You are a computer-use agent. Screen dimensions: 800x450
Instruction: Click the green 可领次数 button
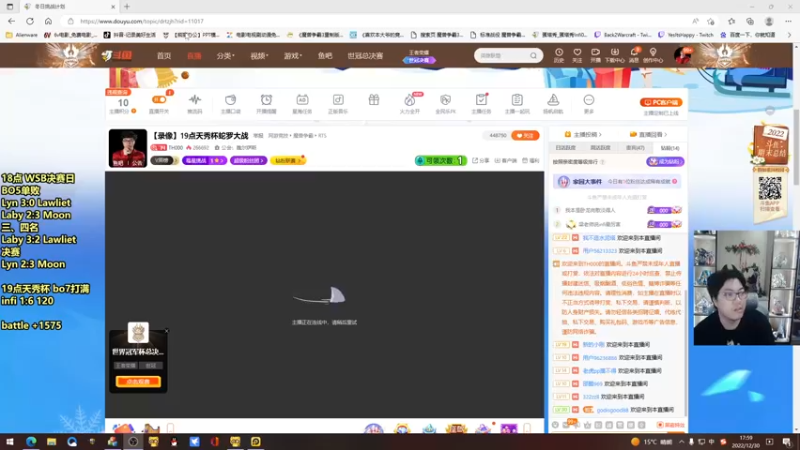click(440, 161)
